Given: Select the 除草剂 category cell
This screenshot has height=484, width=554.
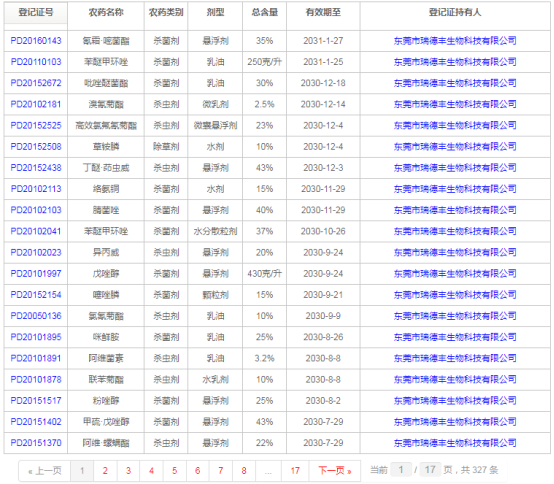Looking at the screenshot, I should (x=166, y=147).
